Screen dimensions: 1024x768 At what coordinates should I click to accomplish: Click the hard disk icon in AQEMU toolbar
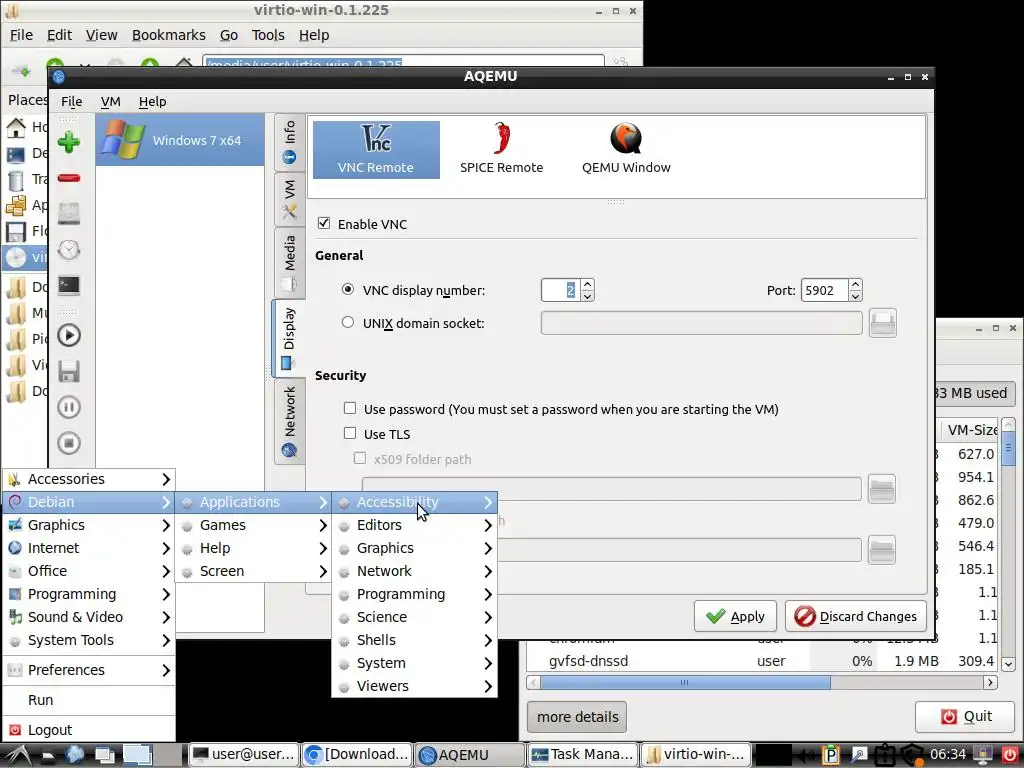tap(69, 214)
